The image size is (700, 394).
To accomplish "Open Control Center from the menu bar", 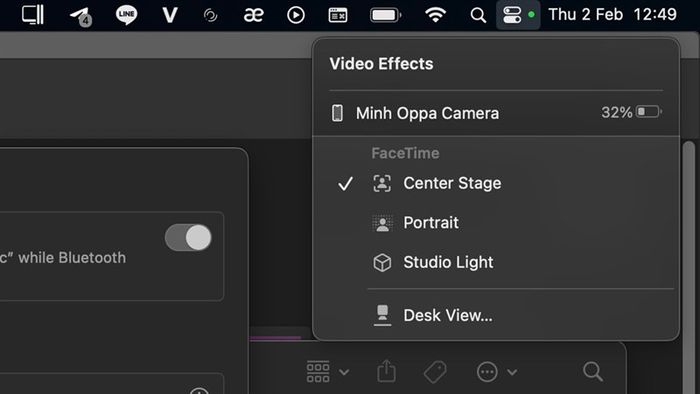I will pyautogui.click(x=512, y=15).
